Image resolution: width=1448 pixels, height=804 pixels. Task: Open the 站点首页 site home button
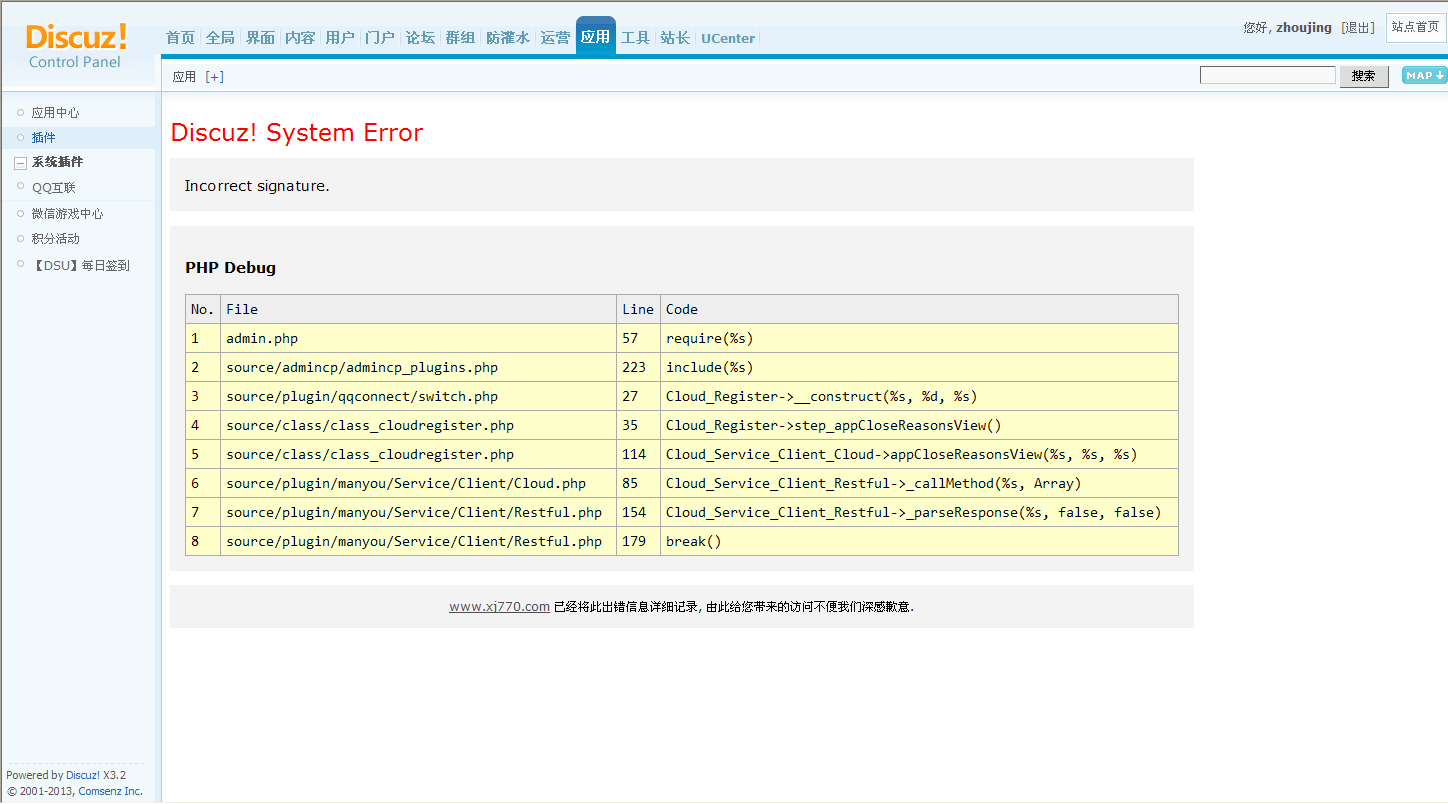(1415, 27)
